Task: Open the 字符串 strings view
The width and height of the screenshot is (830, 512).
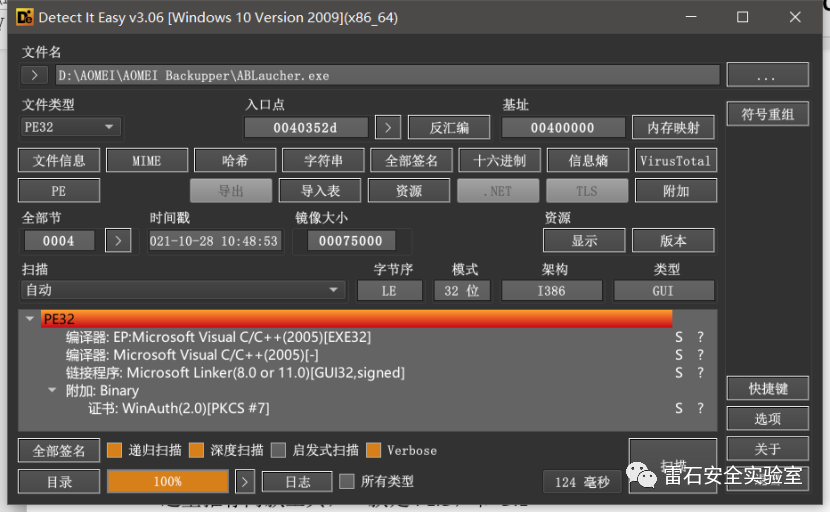Action: (x=323, y=160)
